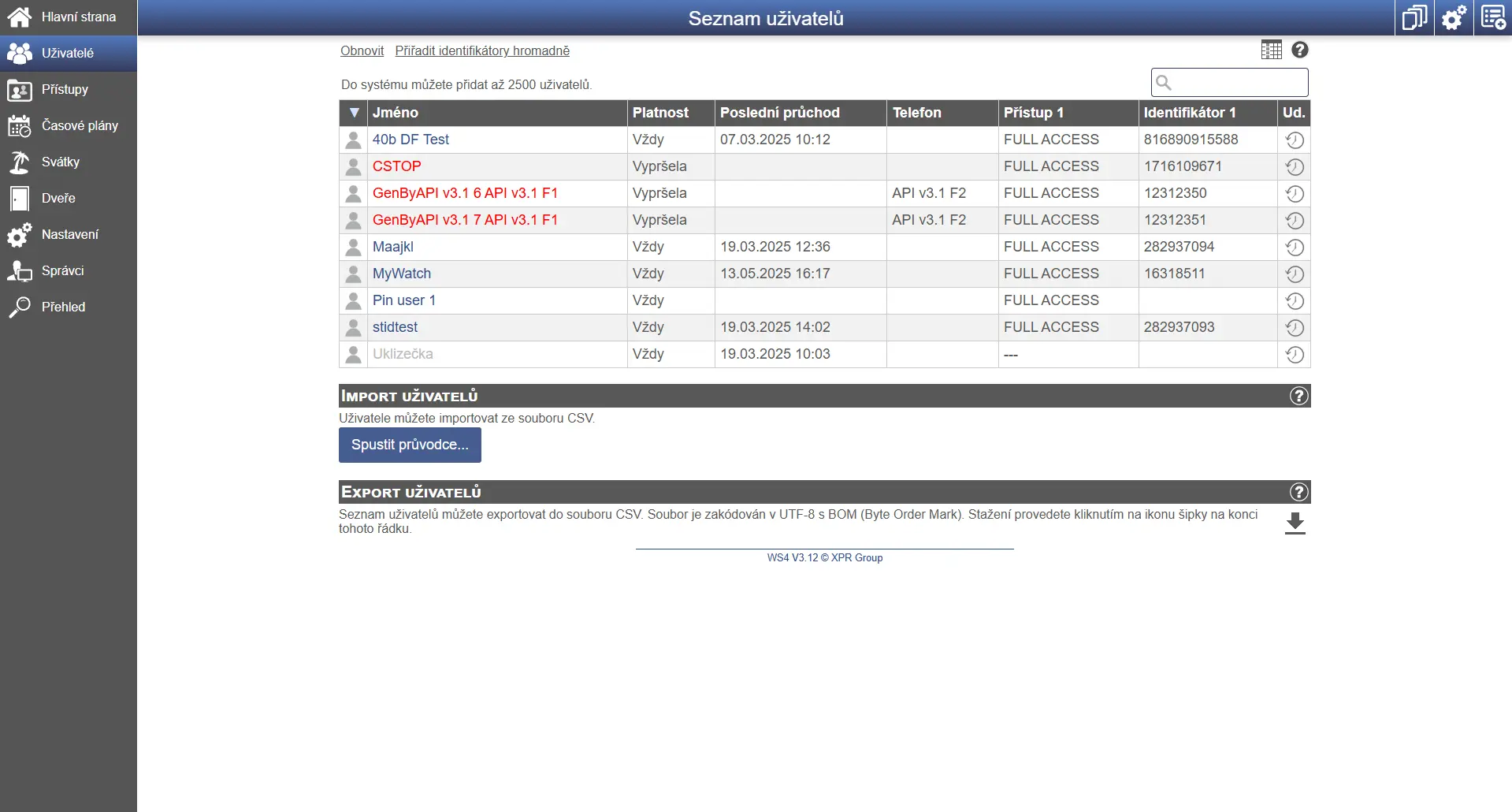Click the user search input field
This screenshot has width=1512, height=812.
pos(1237,82)
